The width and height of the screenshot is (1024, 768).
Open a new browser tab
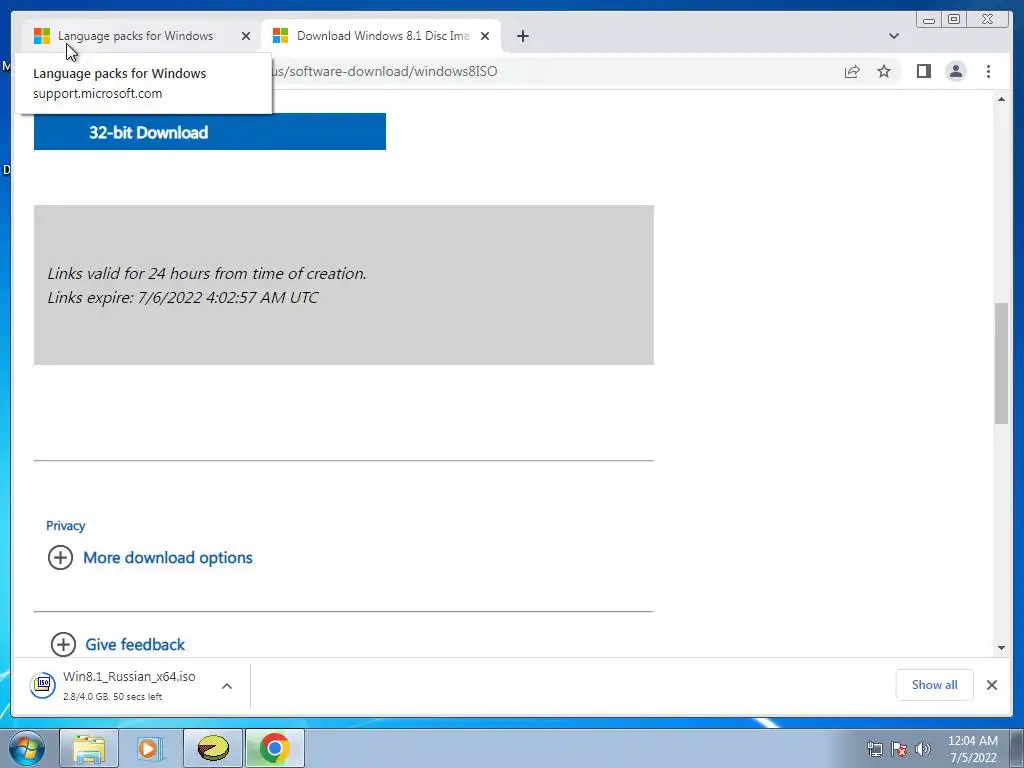pos(522,36)
